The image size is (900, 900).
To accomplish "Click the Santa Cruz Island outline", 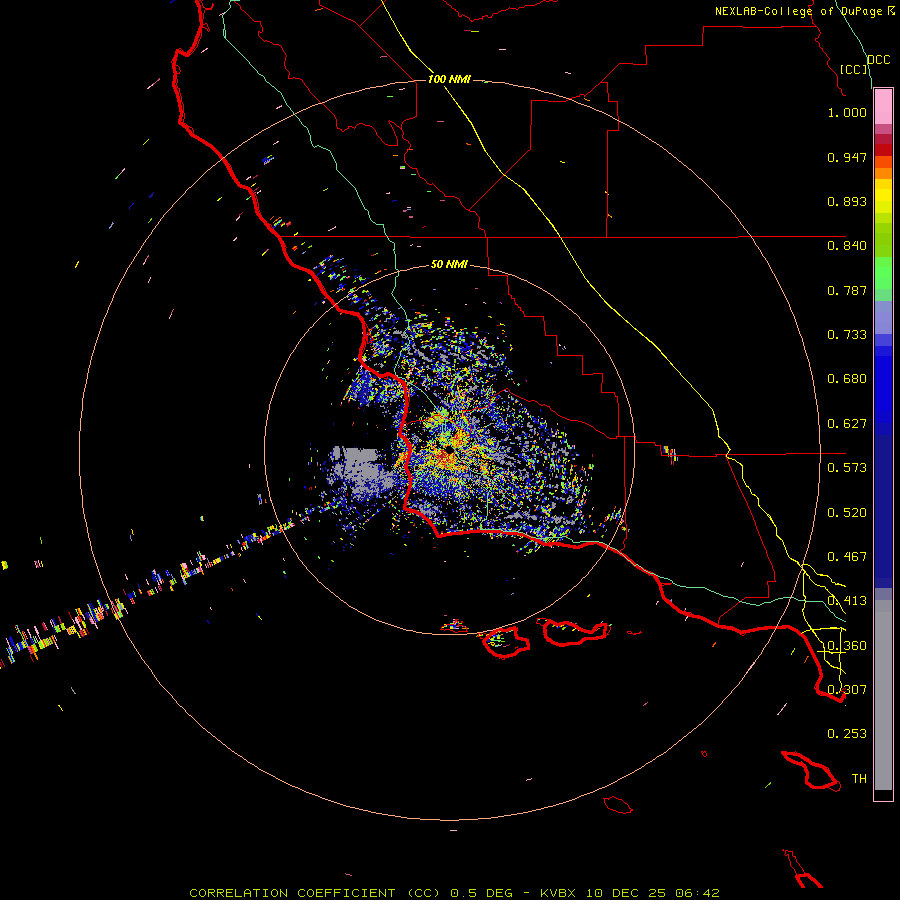I will click(575, 631).
